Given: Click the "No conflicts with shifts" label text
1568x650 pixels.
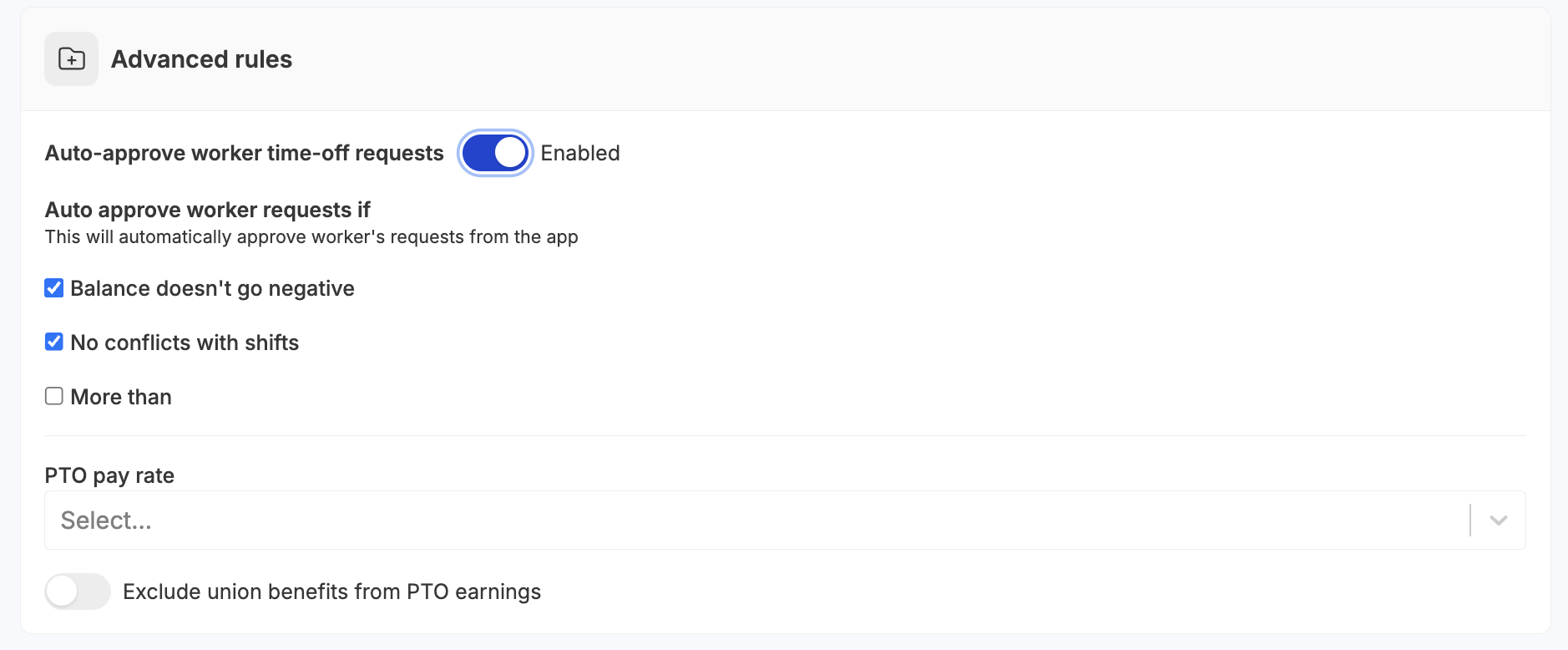Looking at the screenshot, I should (x=185, y=343).
